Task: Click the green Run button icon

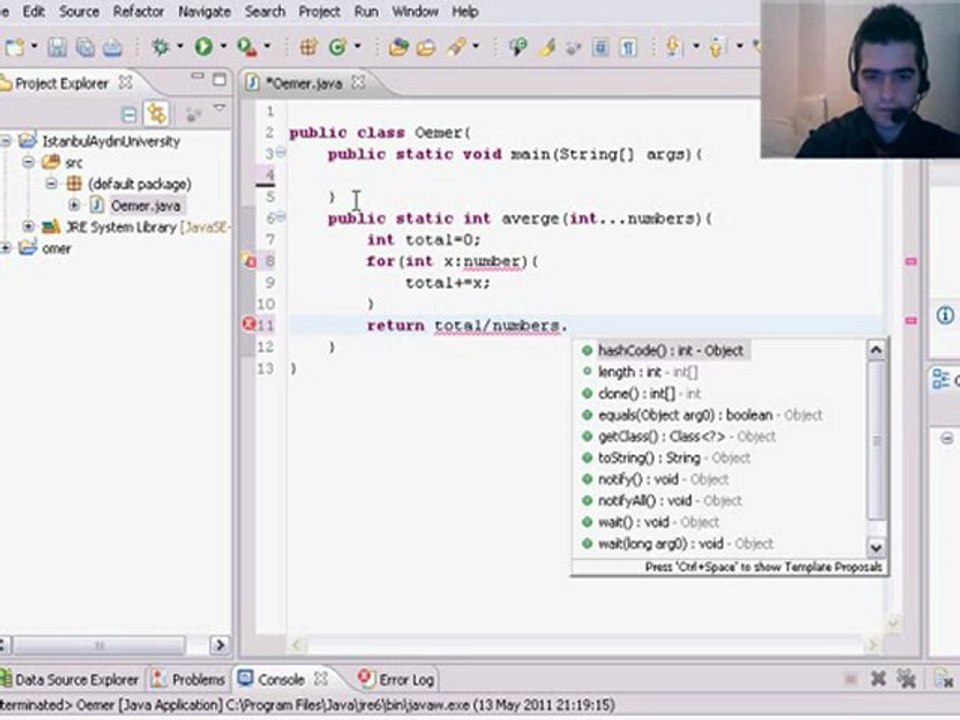Action: tap(204, 47)
